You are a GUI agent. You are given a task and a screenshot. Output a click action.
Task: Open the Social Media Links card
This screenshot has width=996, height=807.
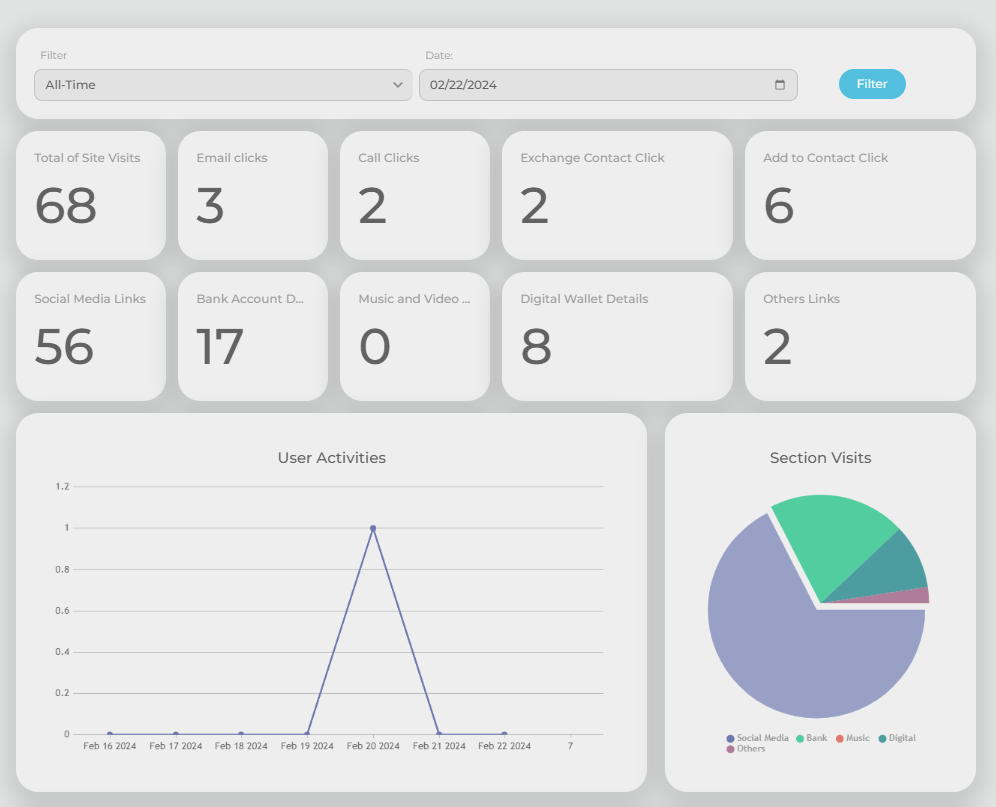click(91, 336)
